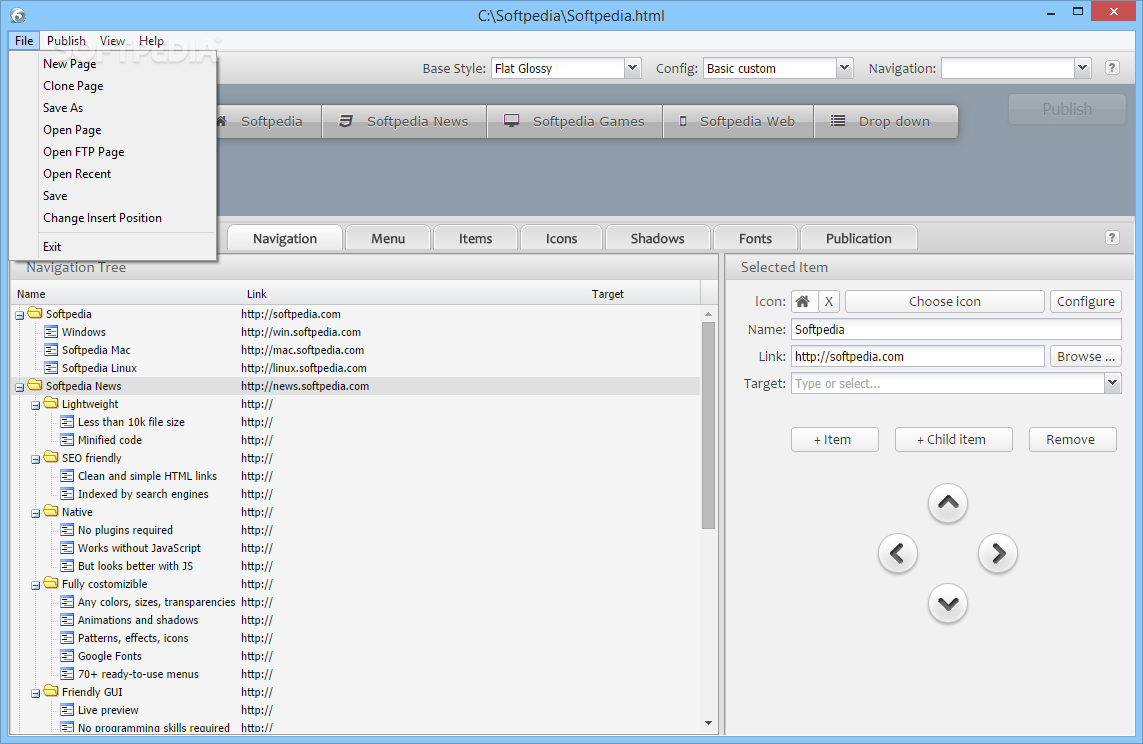Collapse the Lightweight tree node
Image resolution: width=1143 pixels, height=744 pixels.
coord(36,405)
